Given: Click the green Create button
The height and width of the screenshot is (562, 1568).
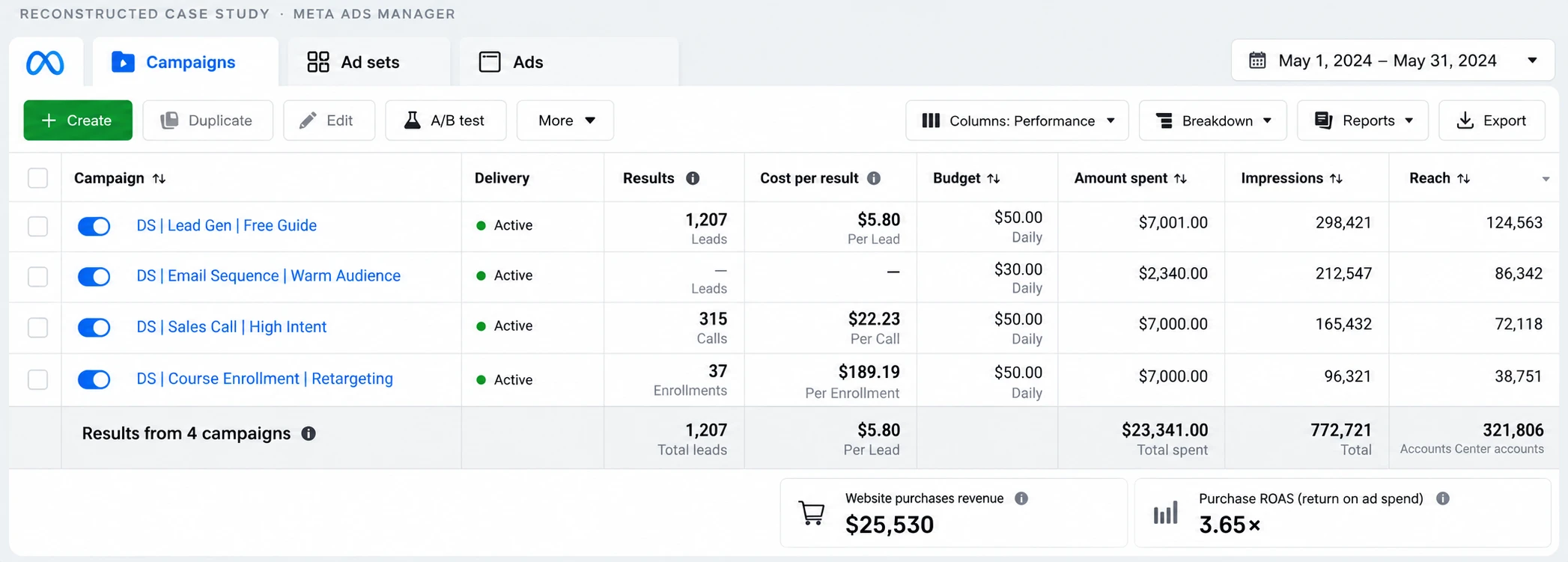Looking at the screenshot, I should coord(78,120).
